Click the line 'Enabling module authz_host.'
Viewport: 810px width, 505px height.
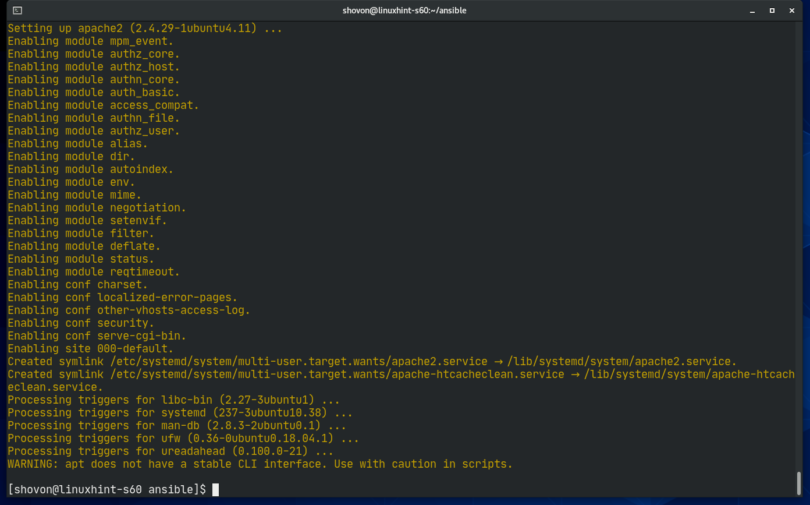click(x=94, y=67)
